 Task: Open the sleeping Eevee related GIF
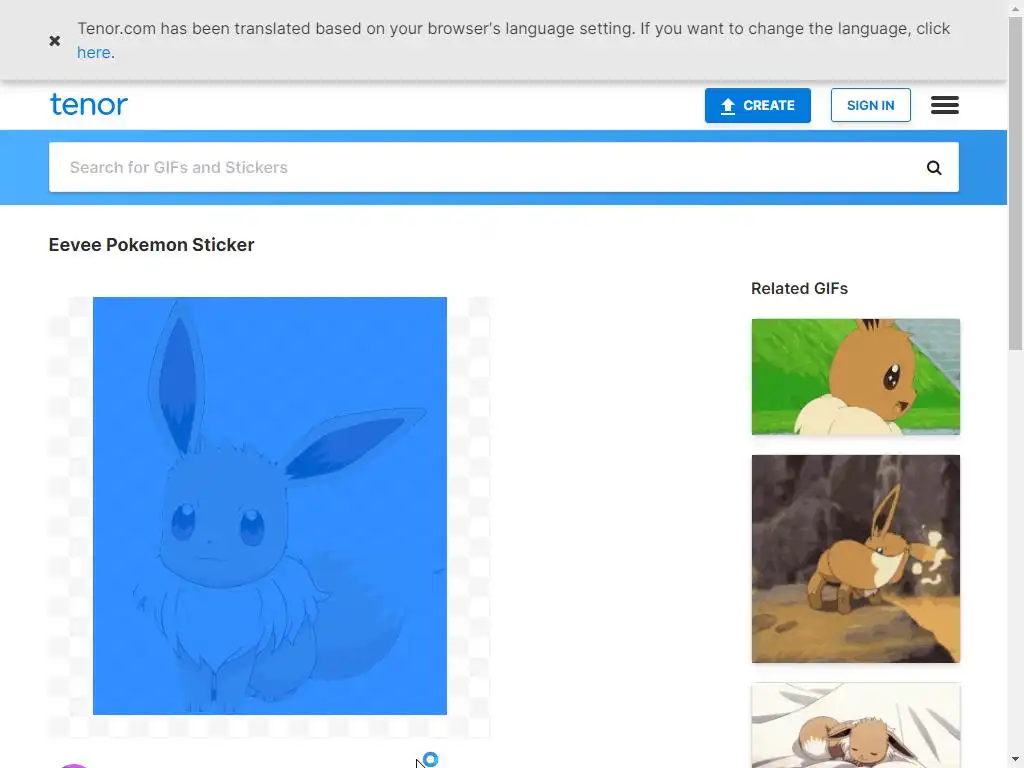point(856,726)
